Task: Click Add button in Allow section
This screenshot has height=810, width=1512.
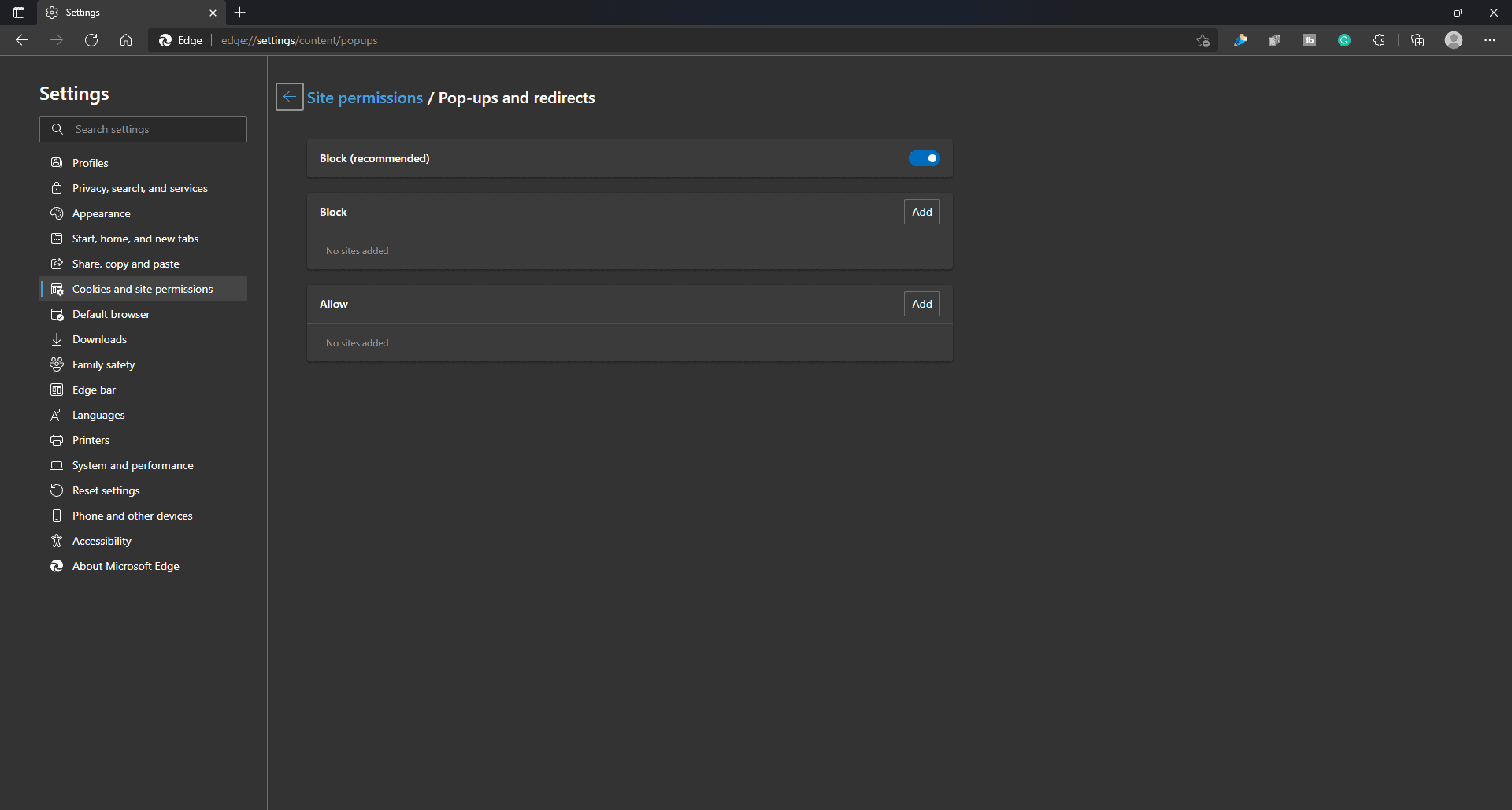Action: pyautogui.click(x=921, y=304)
